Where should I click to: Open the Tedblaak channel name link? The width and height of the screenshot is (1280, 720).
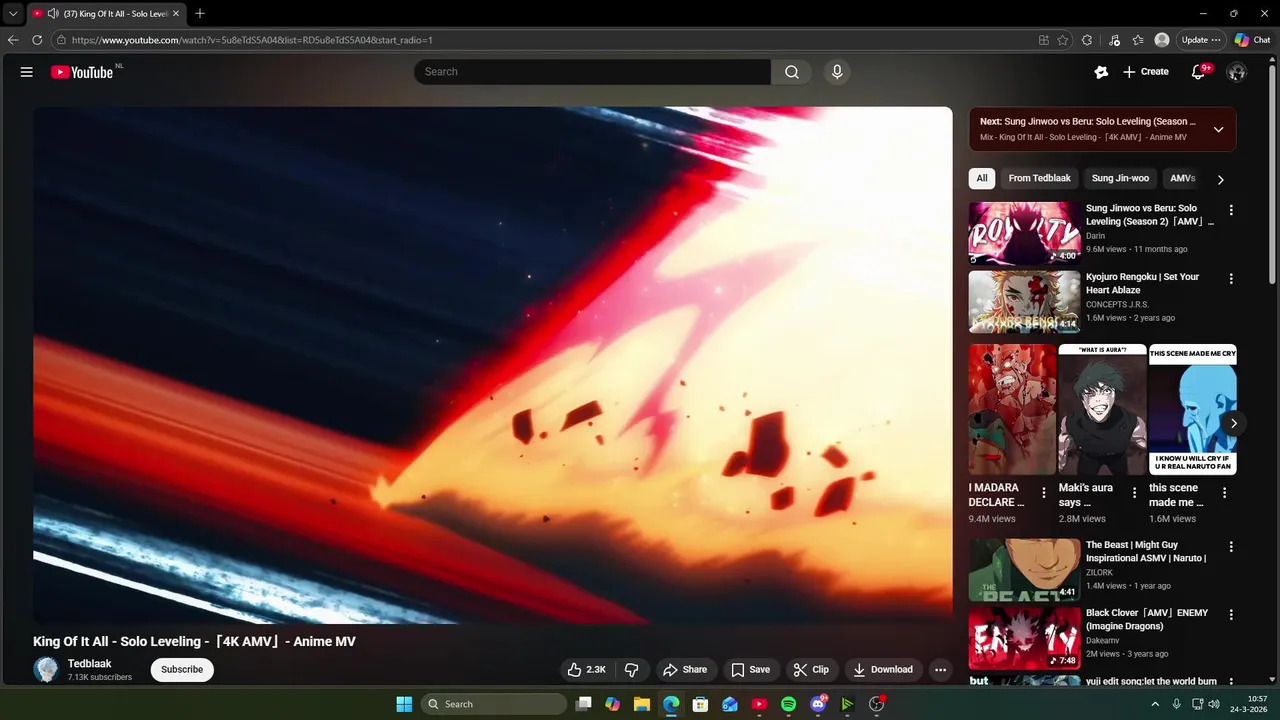pos(90,664)
